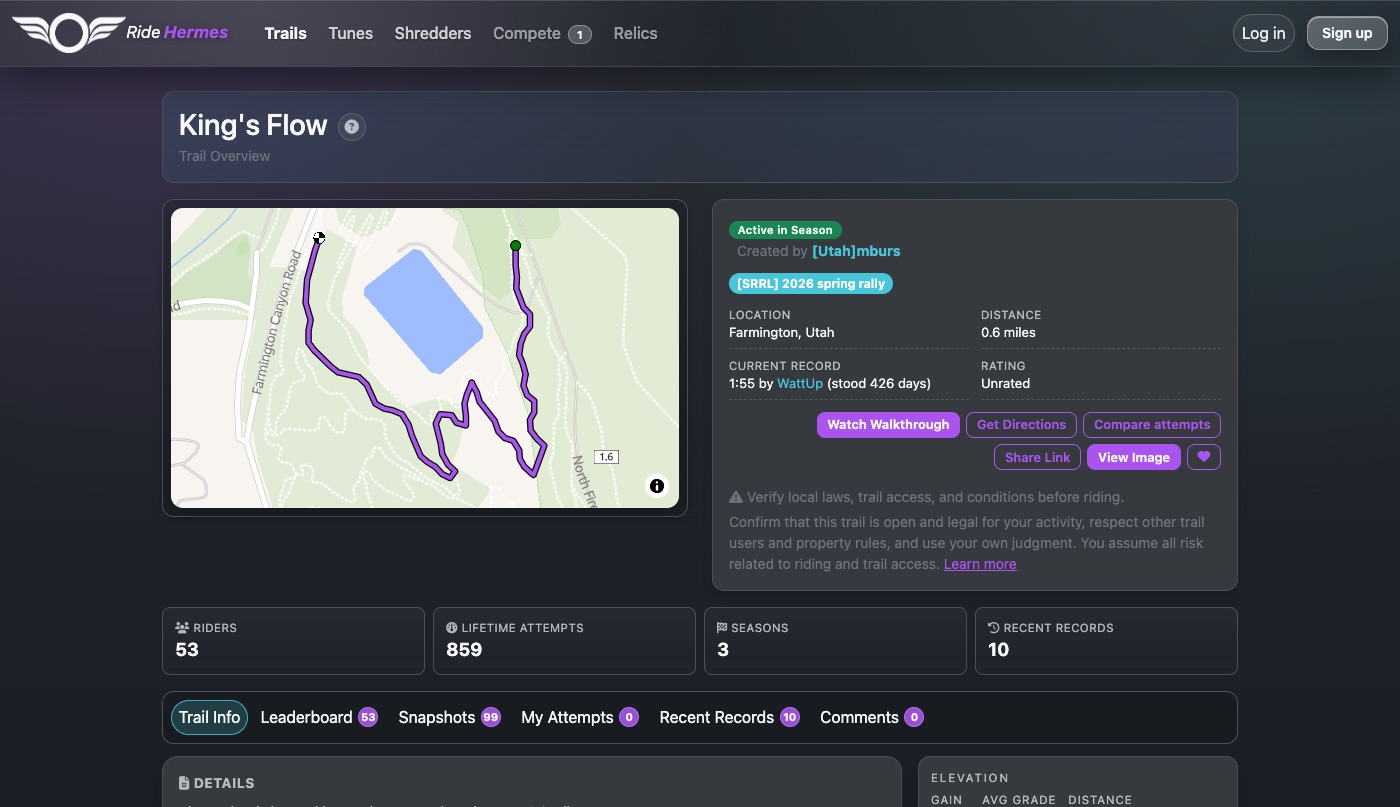Open the Relics nav item
The width and height of the screenshot is (1400, 807).
635,33
